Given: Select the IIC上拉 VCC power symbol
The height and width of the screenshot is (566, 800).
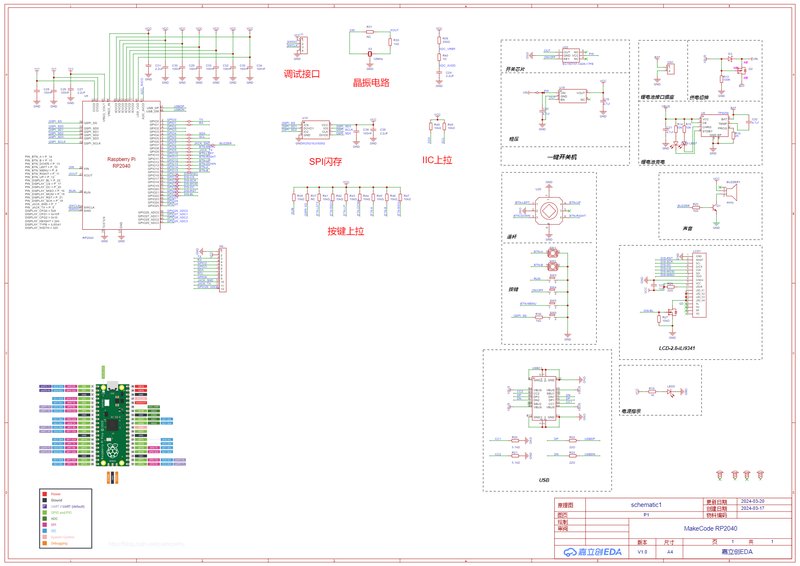Looking at the screenshot, I should (x=437, y=115).
